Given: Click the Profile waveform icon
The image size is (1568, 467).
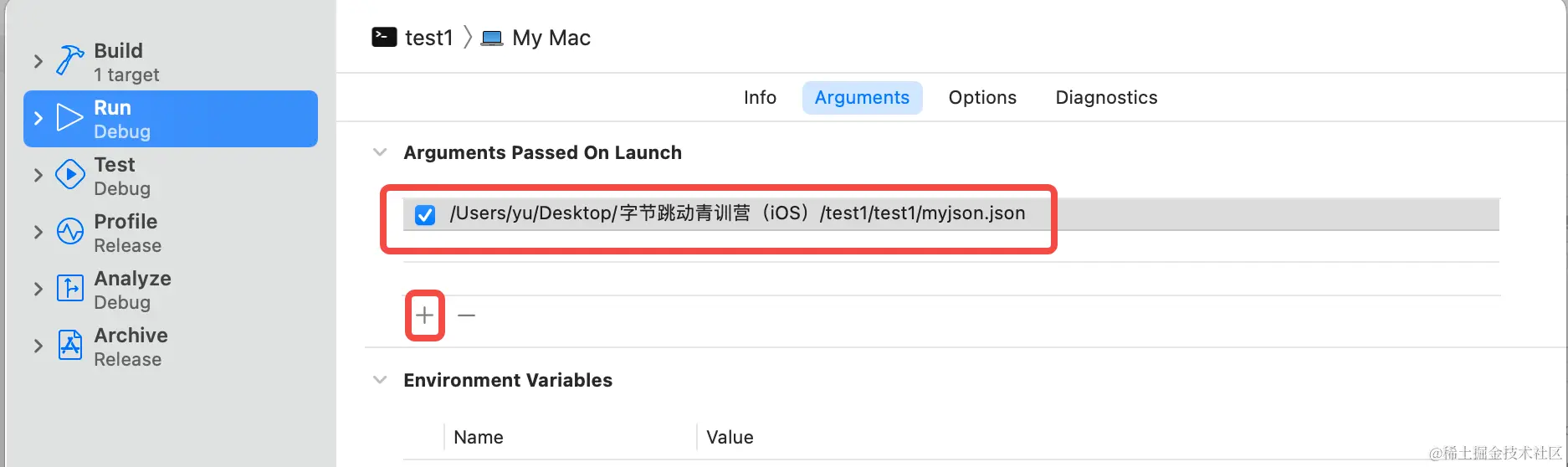Looking at the screenshot, I should coord(69,232).
